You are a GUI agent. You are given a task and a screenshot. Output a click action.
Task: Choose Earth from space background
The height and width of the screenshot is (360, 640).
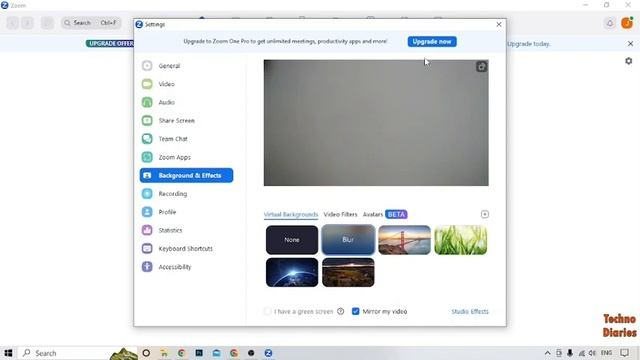tap(292, 272)
